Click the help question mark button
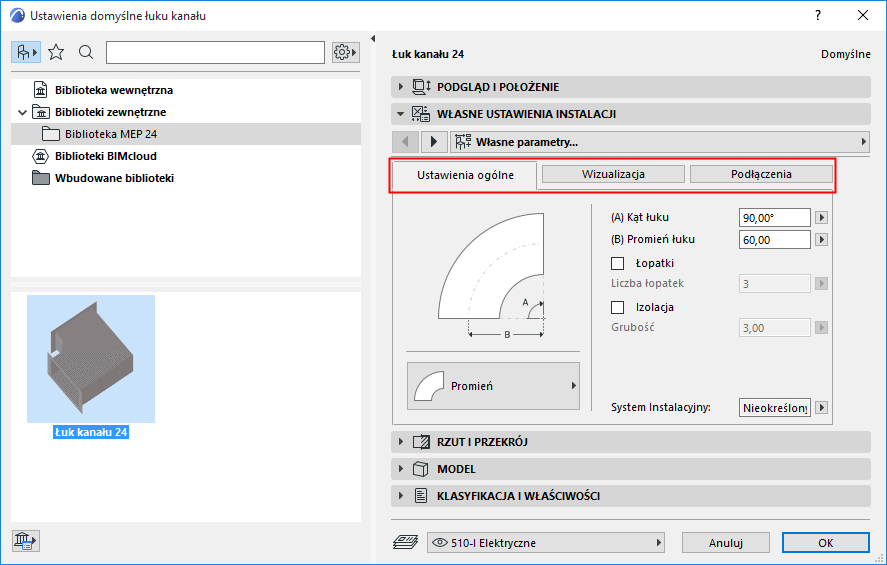 point(818,15)
